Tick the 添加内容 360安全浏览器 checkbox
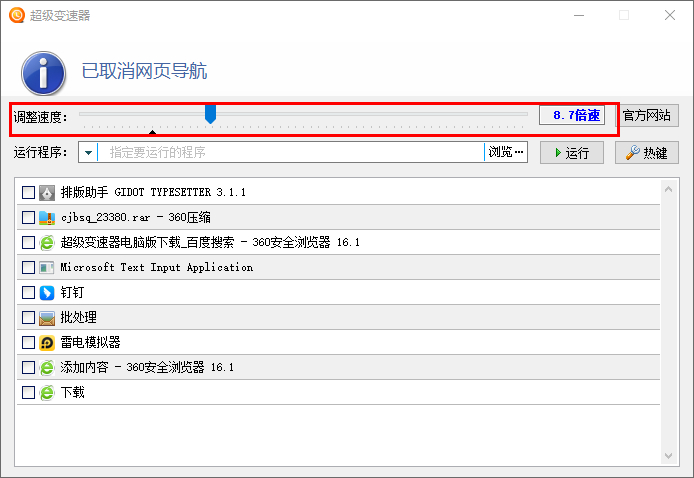This screenshot has height=478, width=694. [x=28, y=367]
